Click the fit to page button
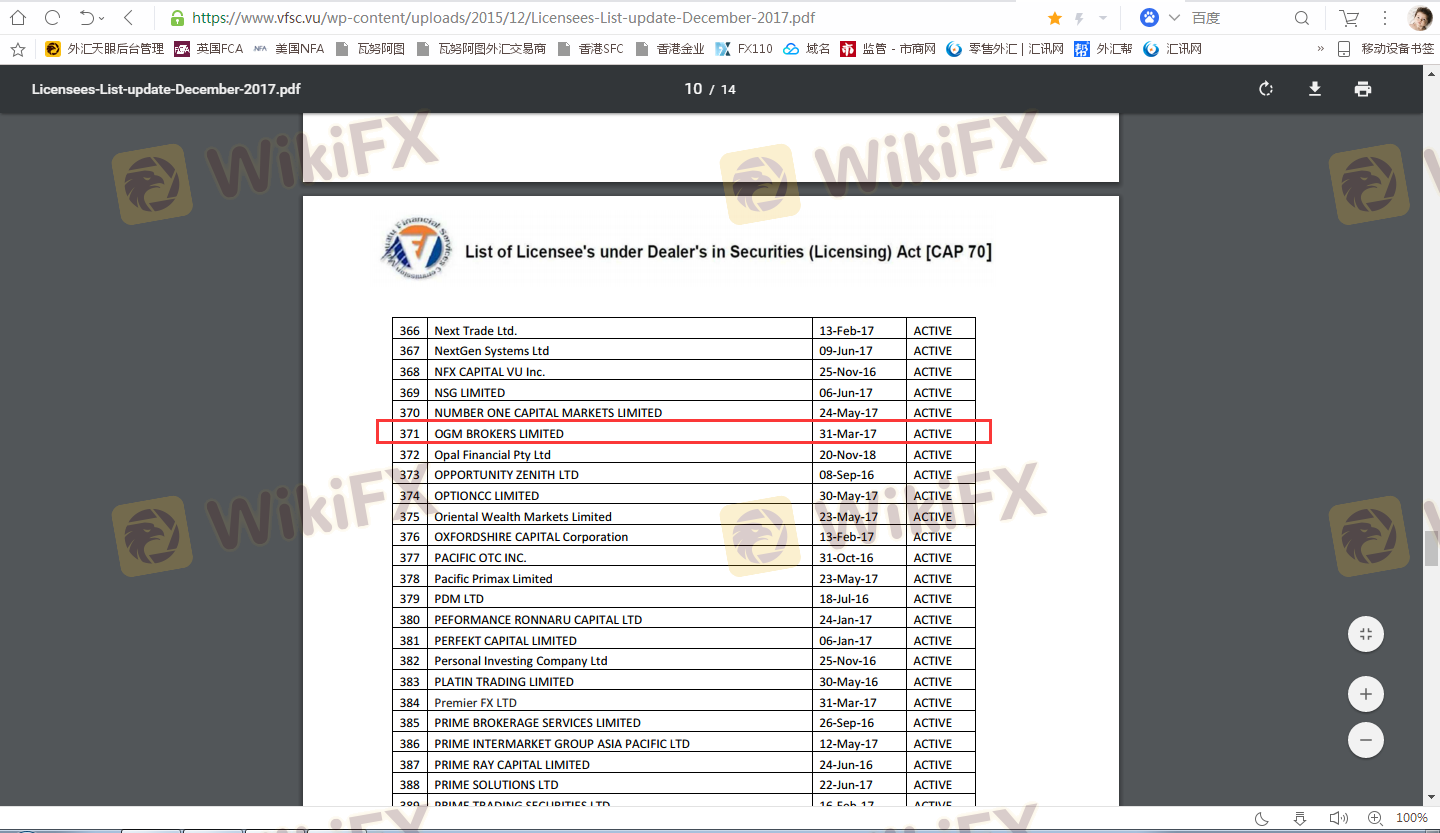 (x=1365, y=635)
